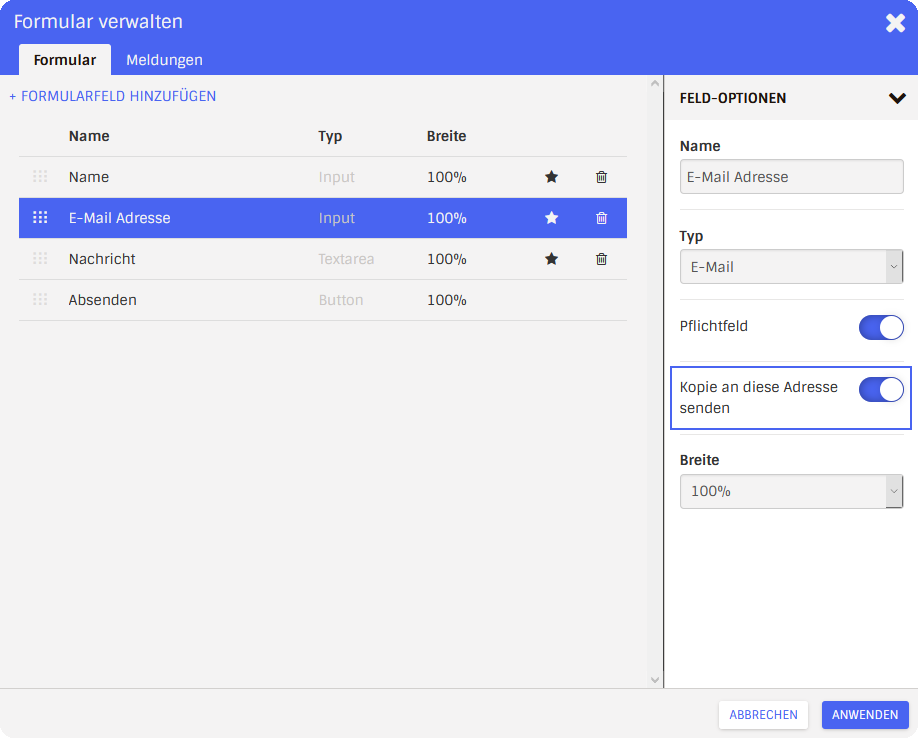
Task: Toggle Kopie an diese Adresse senden
Action: click(880, 390)
